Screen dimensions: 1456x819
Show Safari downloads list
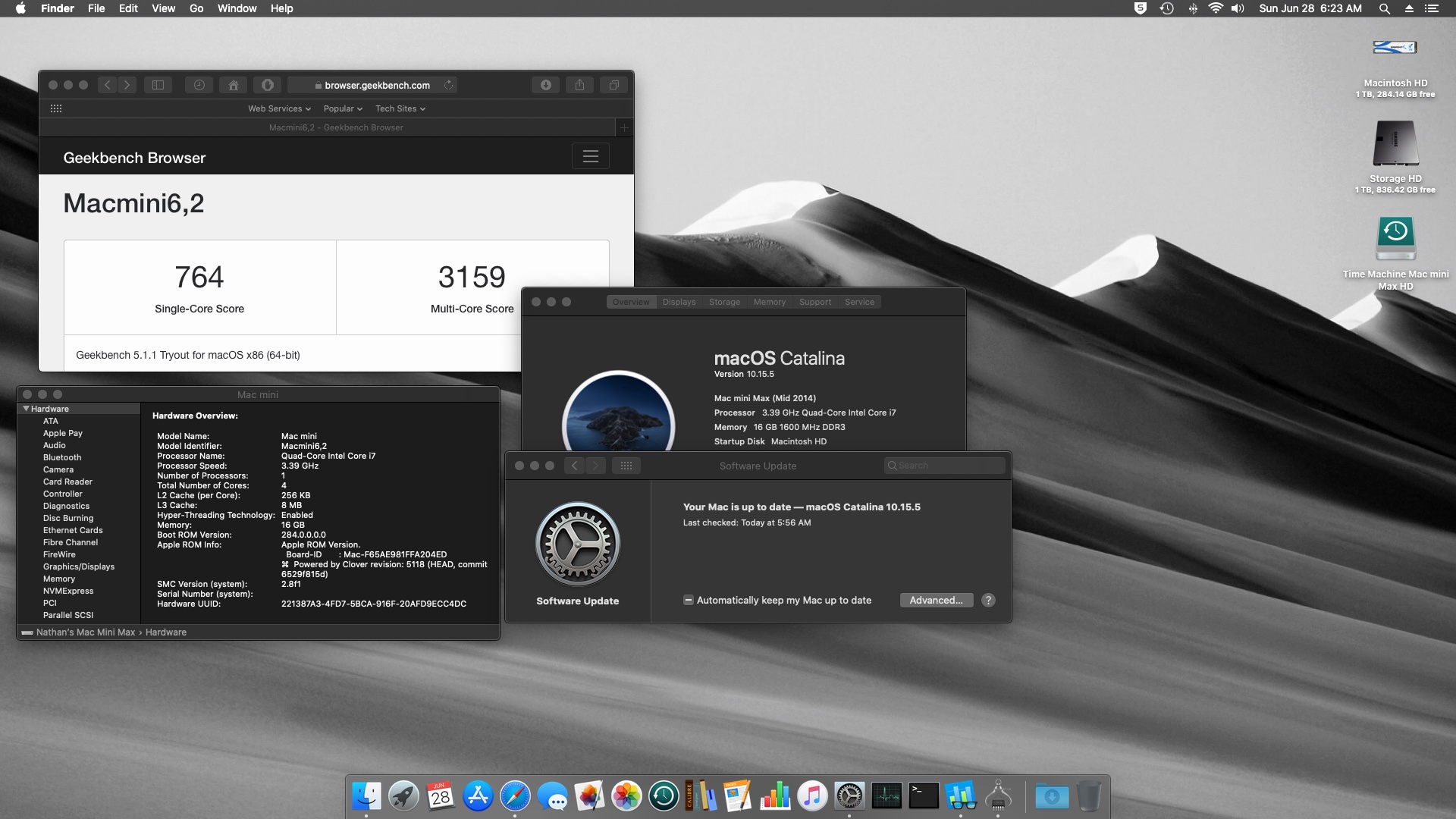(545, 85)
